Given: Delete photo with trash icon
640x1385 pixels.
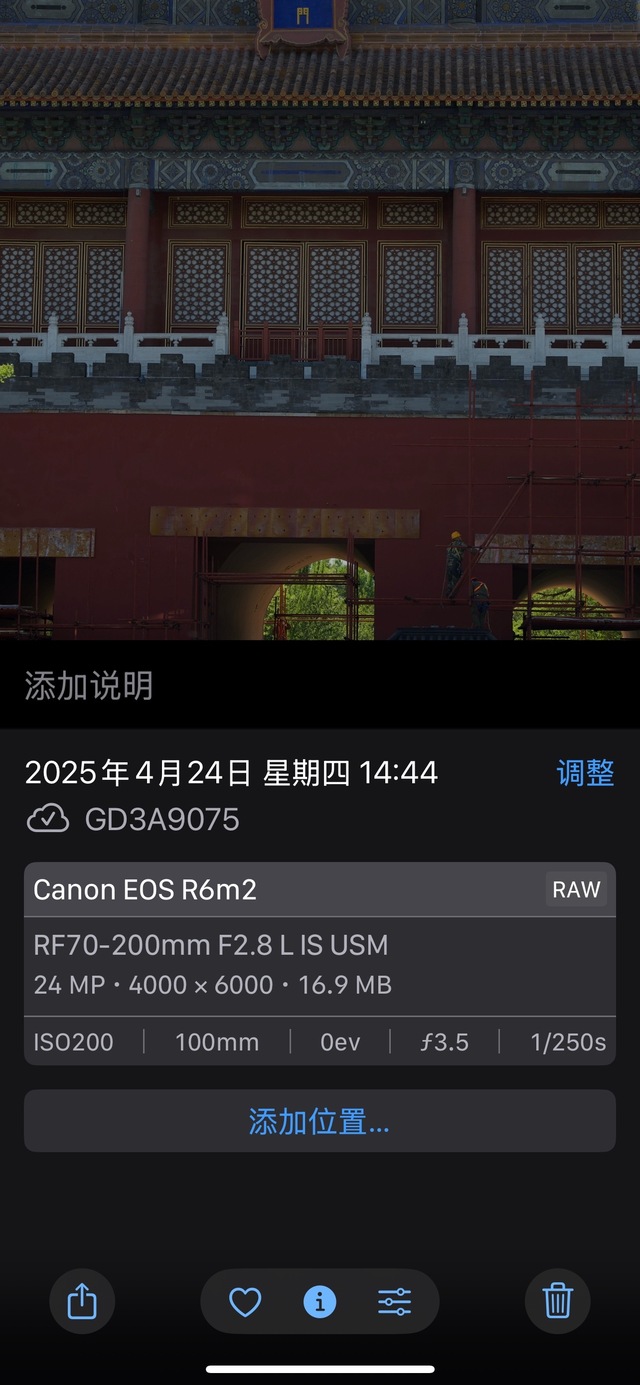Looking at the screenshot, I should coord(557,1301).
